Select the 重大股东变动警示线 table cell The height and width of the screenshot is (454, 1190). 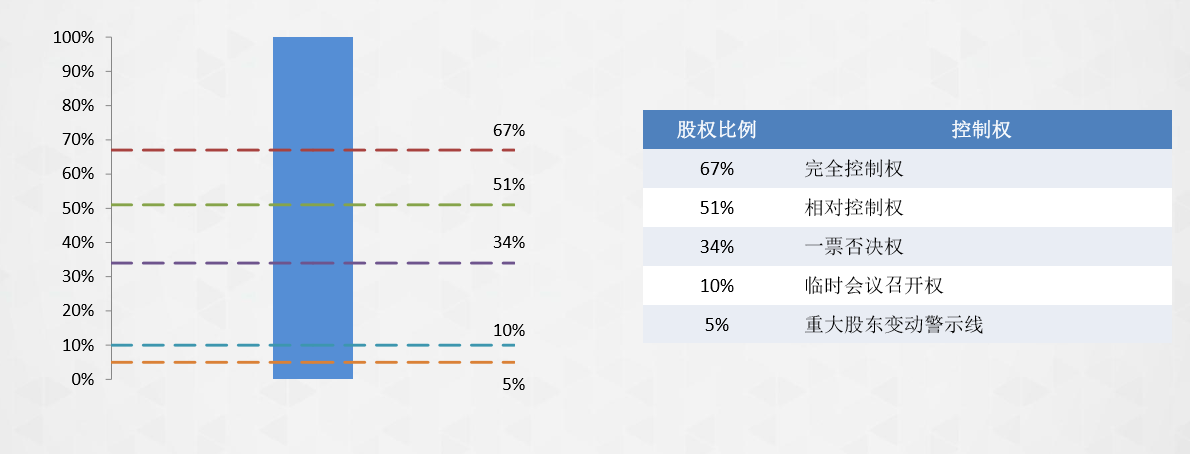coord(894,325)
